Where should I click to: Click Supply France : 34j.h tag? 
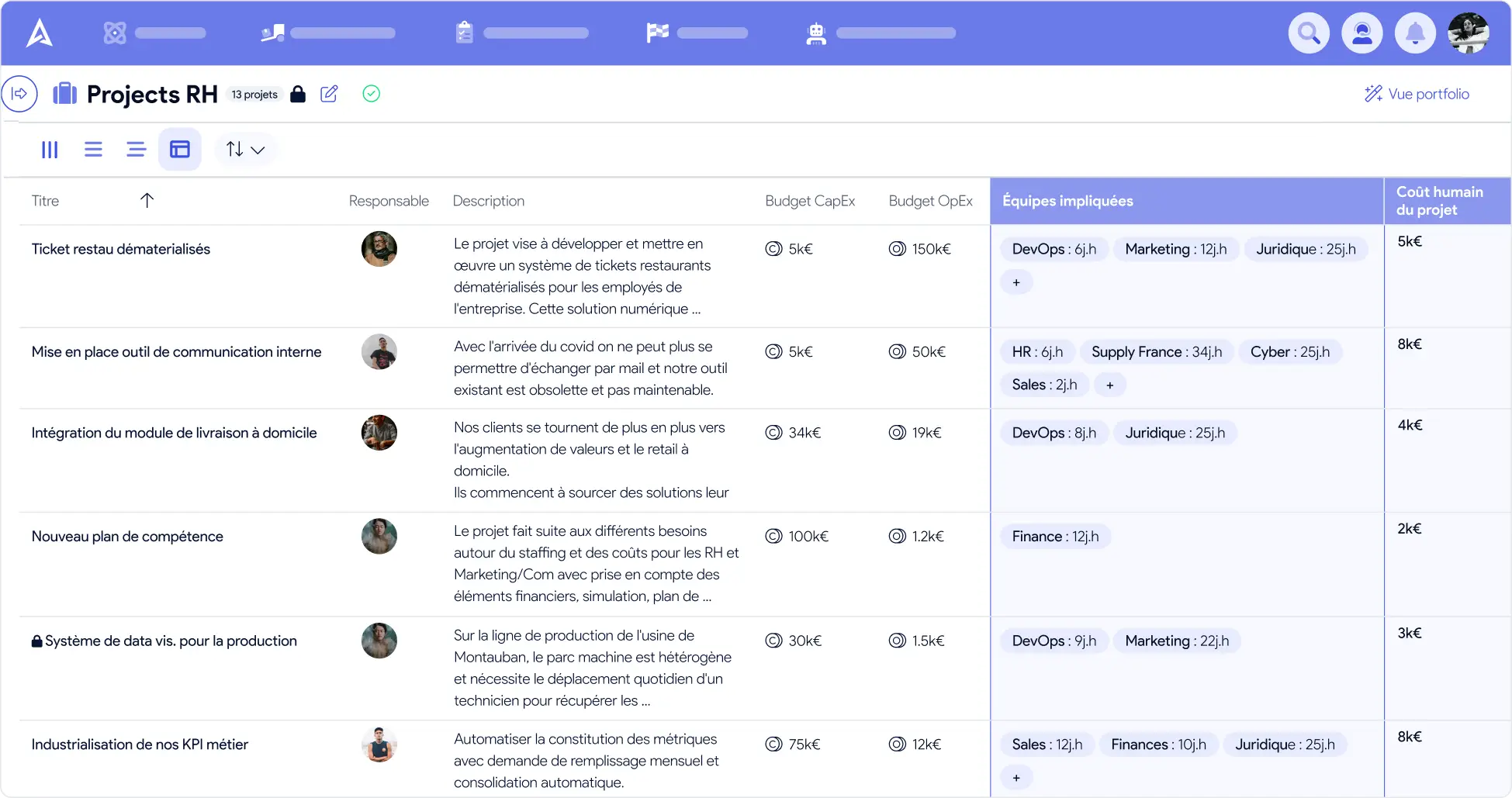tap(1157, 352)
